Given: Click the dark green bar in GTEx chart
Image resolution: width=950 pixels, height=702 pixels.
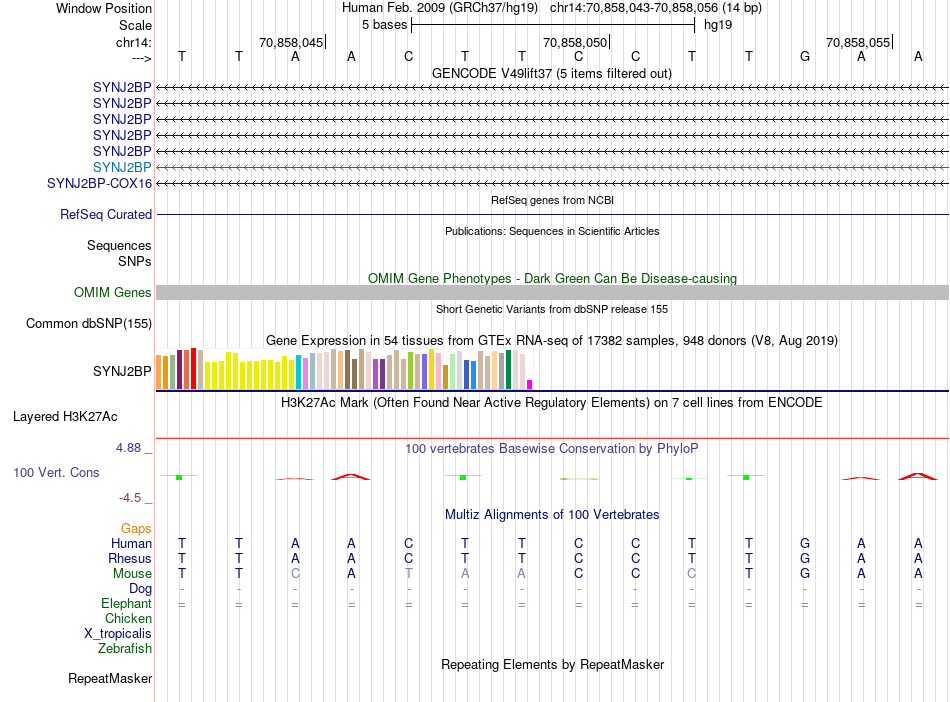Looking at the screenshot, I should tap(509, 369).
